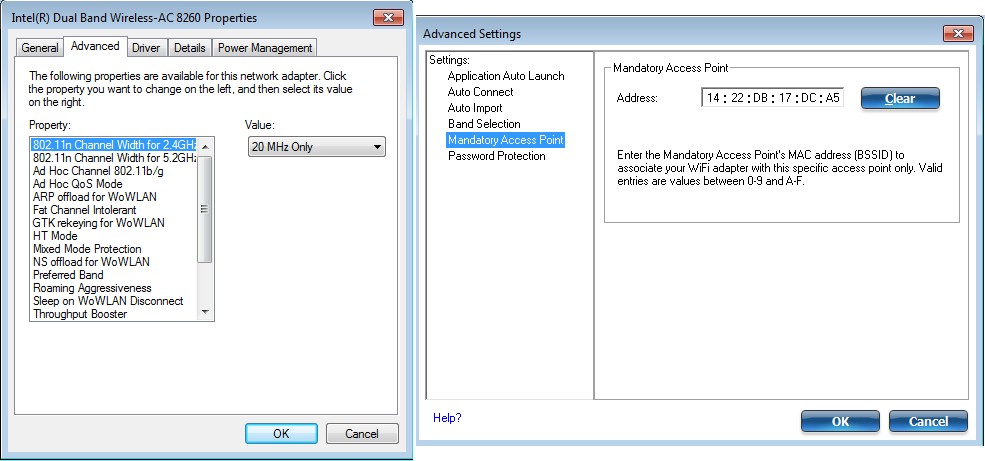
Task: Select Preferred Band property
Action: (68, 275)
